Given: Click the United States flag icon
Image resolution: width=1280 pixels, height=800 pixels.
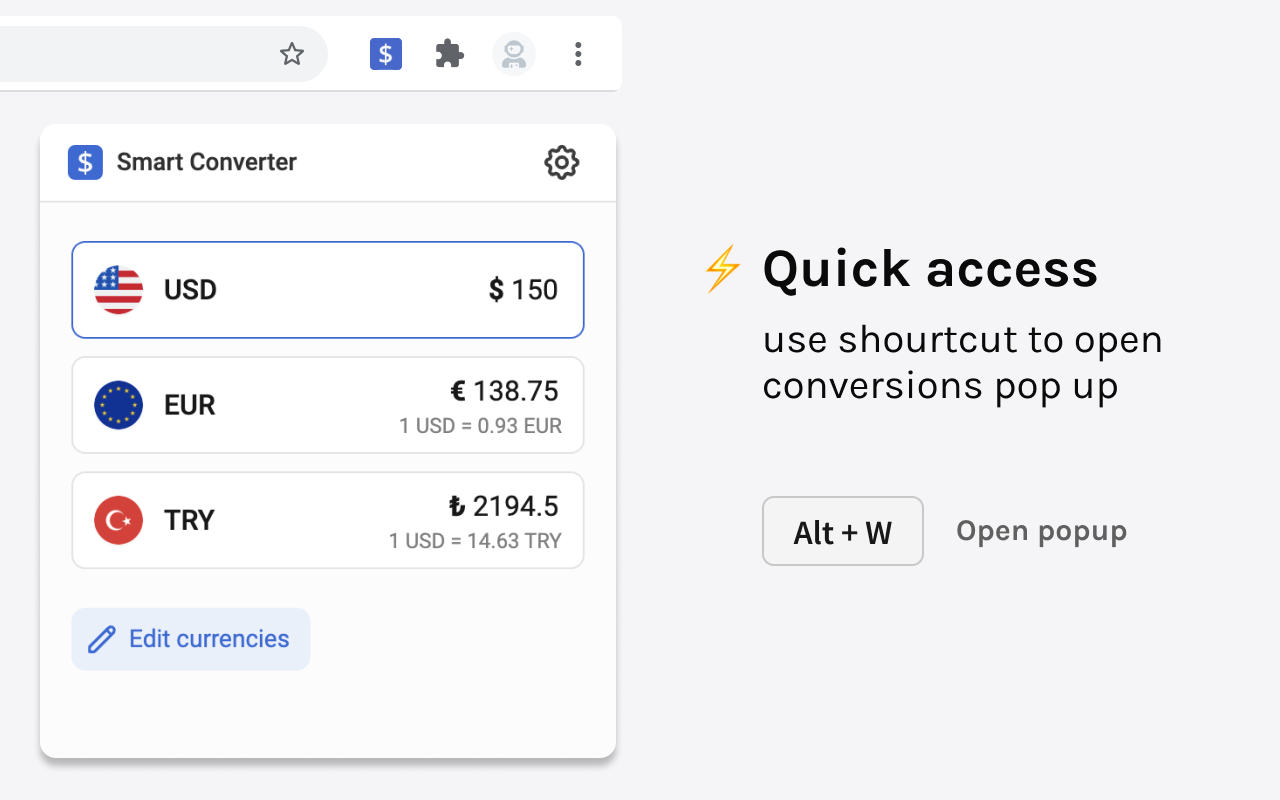Looking at the screenshot, I should (118, 290).
